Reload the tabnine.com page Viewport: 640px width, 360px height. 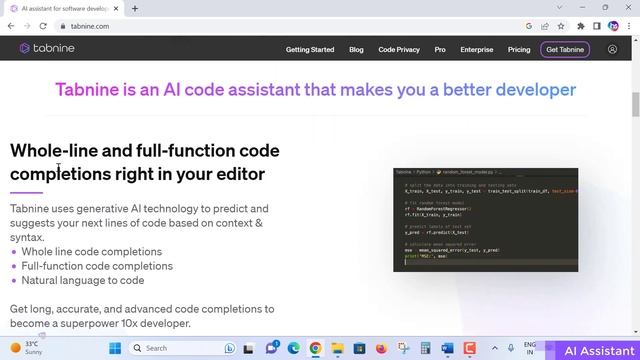[x=43, y=26]
